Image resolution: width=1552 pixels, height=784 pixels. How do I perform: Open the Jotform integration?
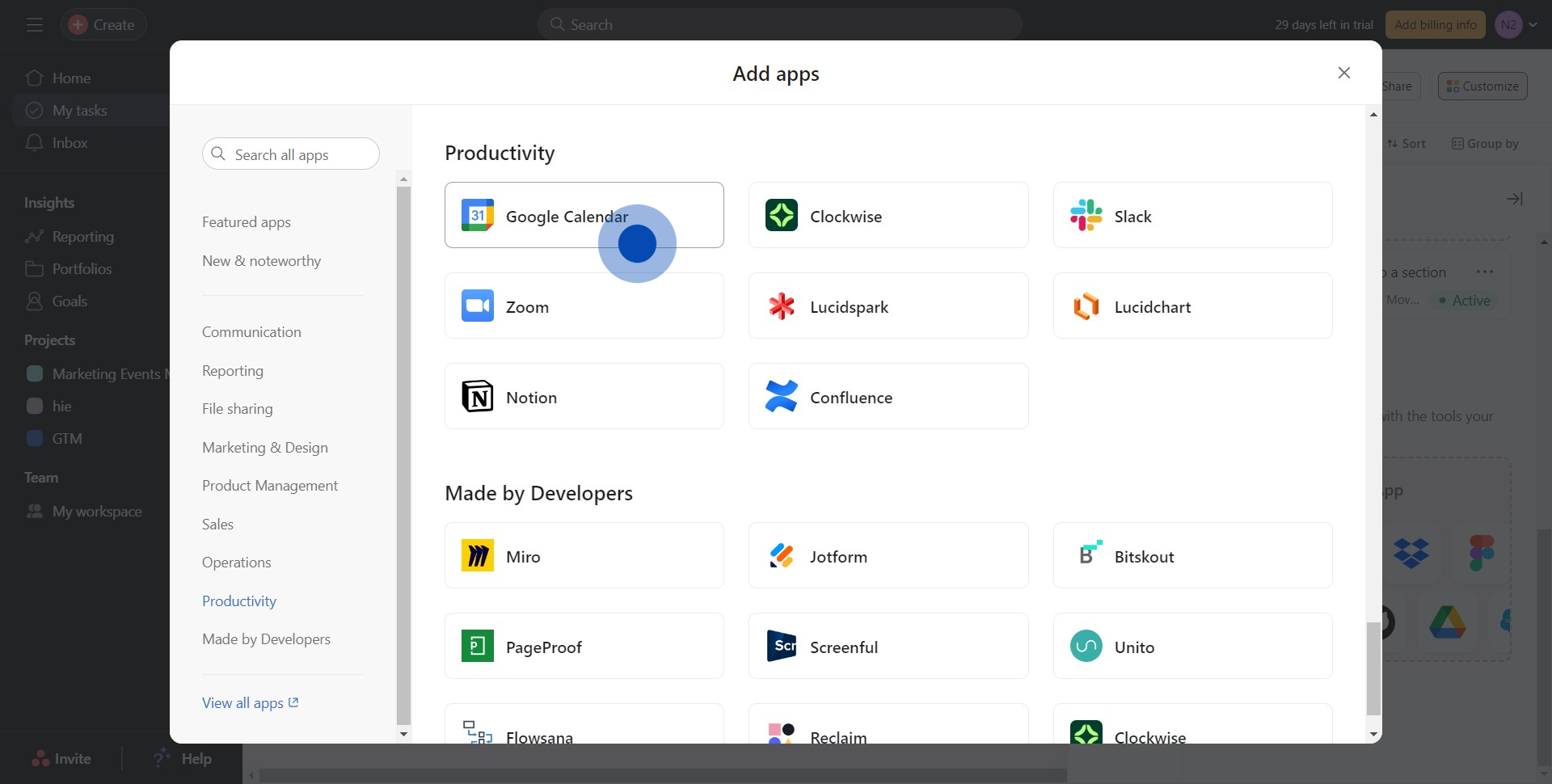tap(888, 555)
